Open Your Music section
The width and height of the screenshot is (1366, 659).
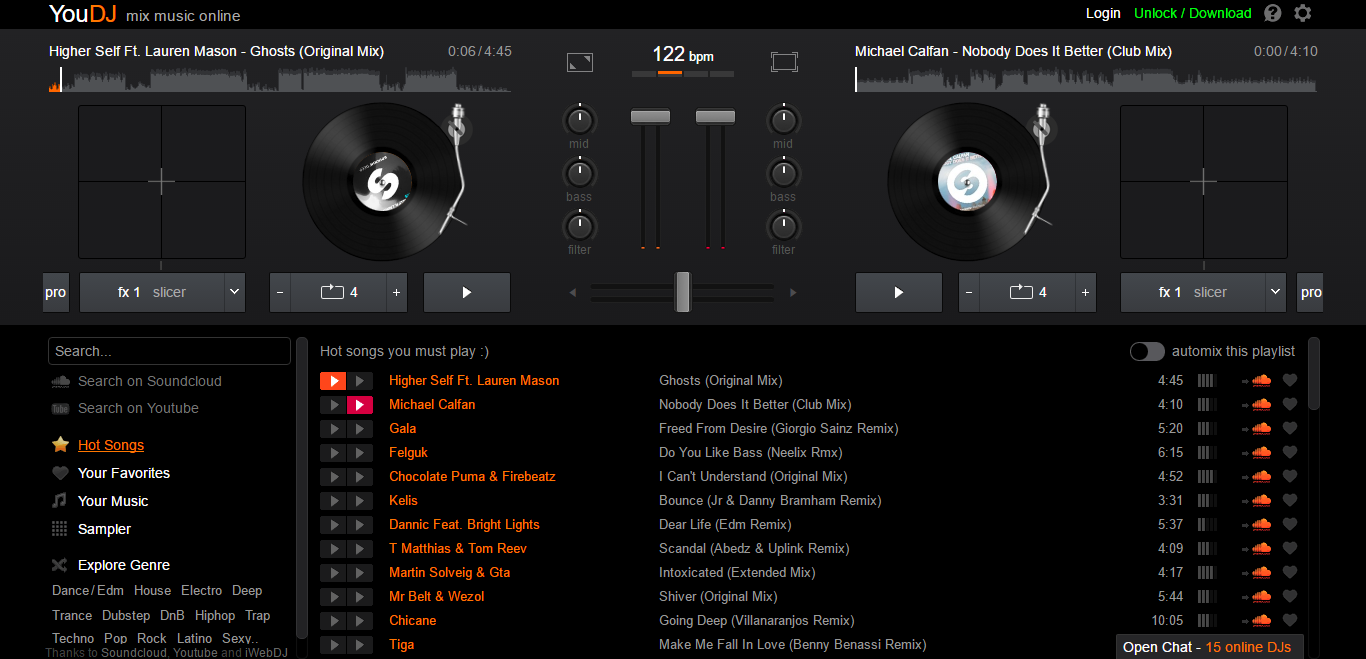click(113, 501)
